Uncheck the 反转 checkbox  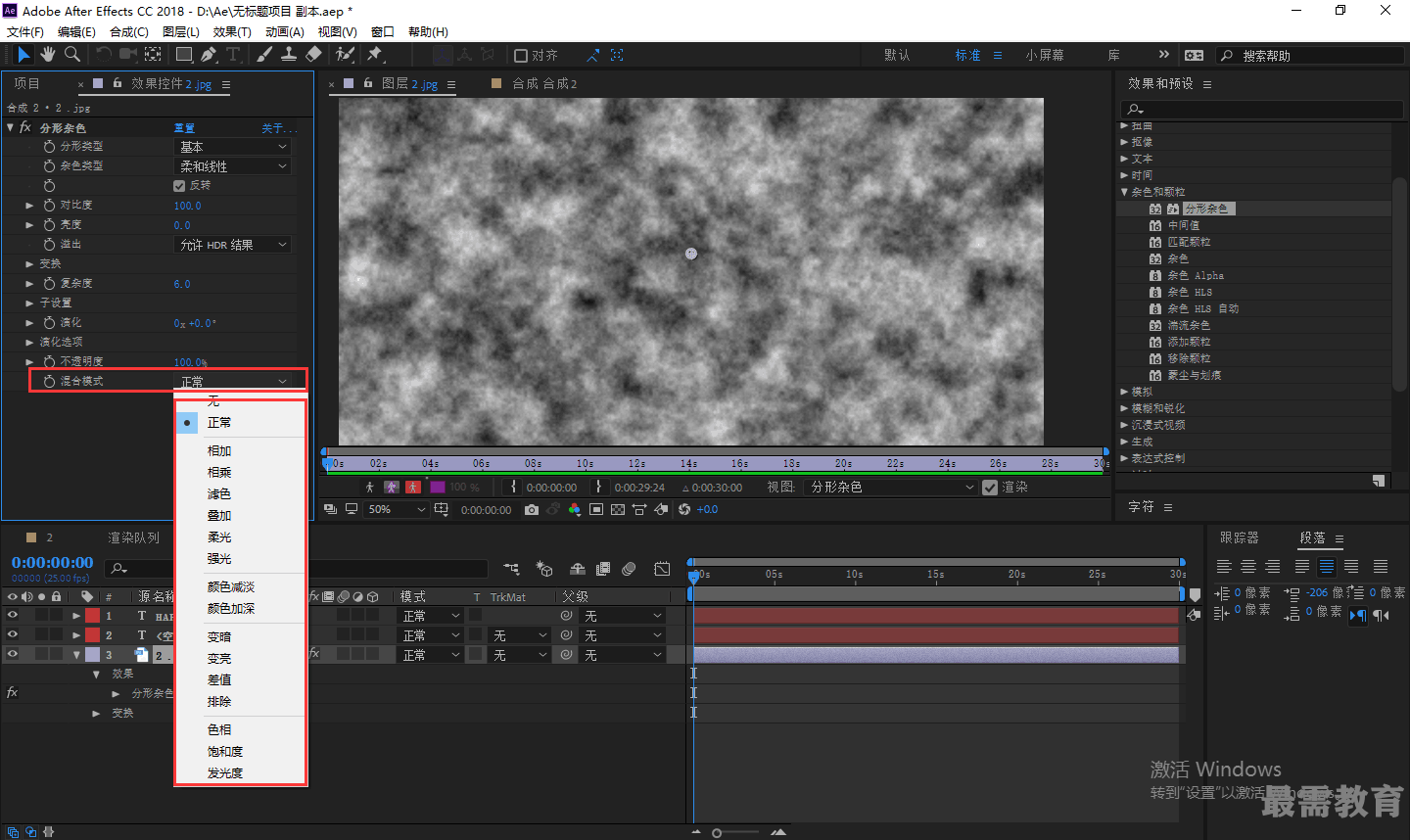179,185
